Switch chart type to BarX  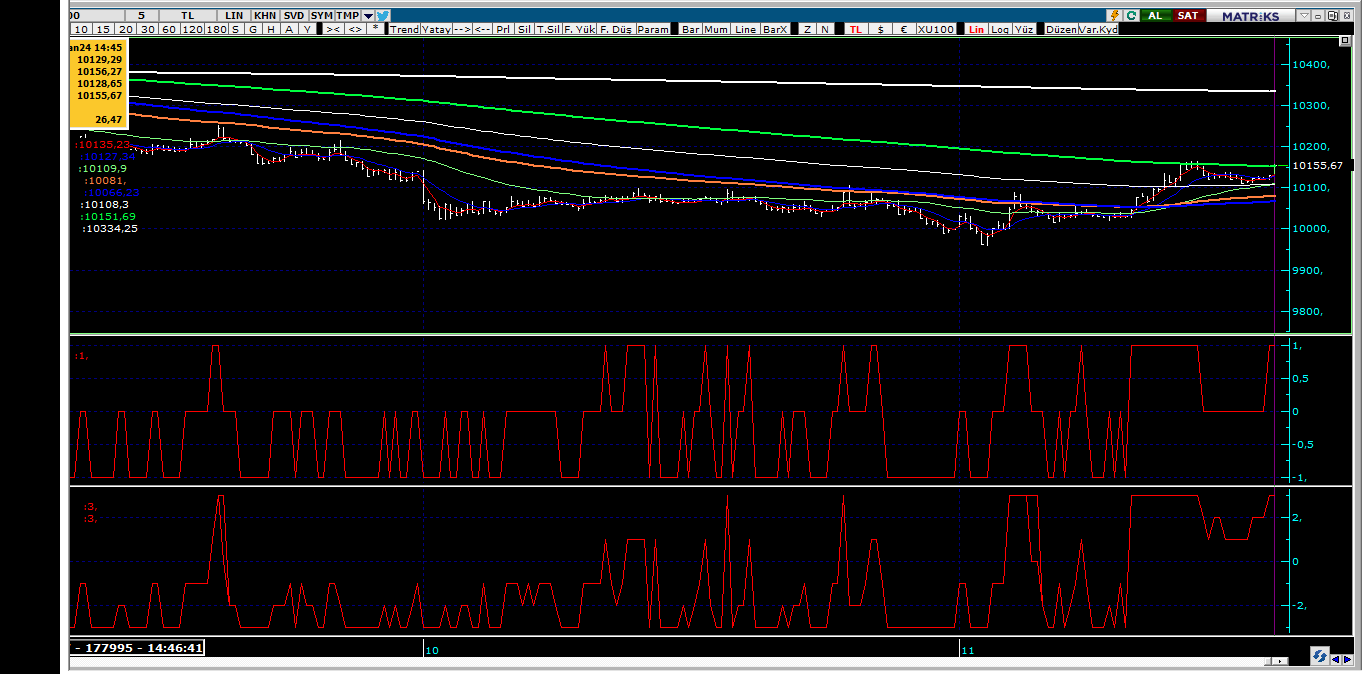click(x=775, y=29)
